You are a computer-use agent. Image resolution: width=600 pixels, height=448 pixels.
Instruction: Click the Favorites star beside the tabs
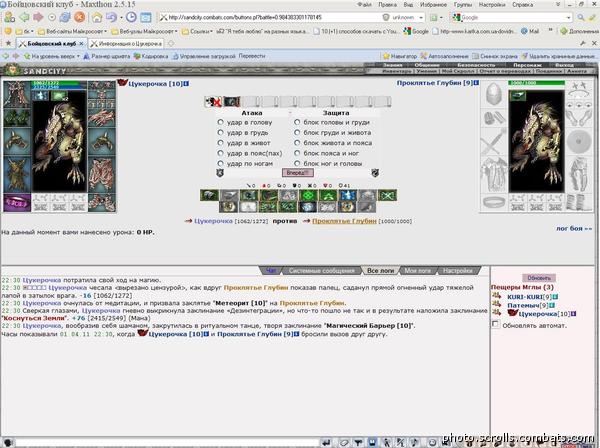click(x=8, y=44)
